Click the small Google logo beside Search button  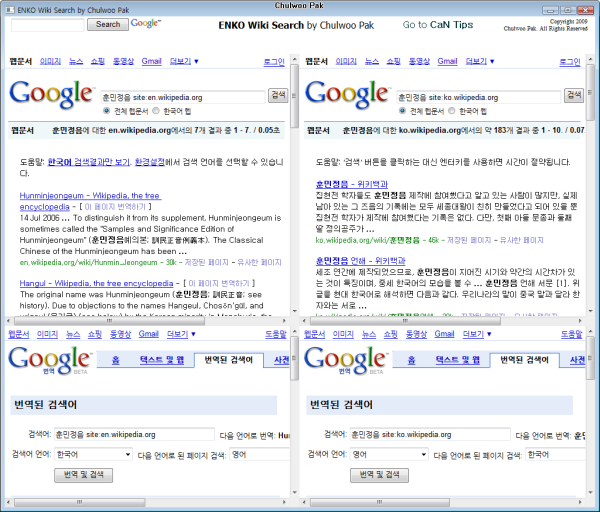click(146, 23)
